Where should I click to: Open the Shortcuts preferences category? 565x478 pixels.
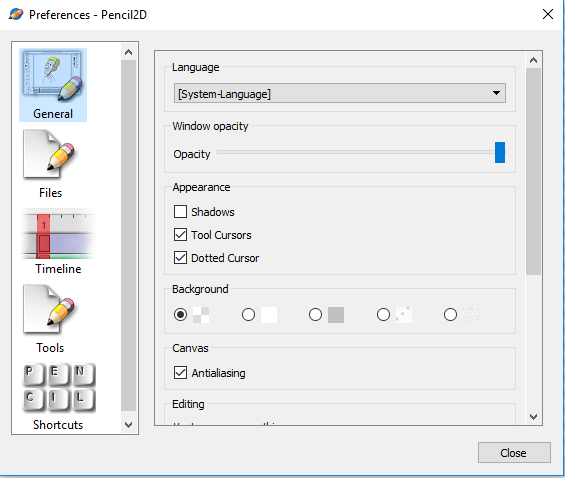coord(58,397)
